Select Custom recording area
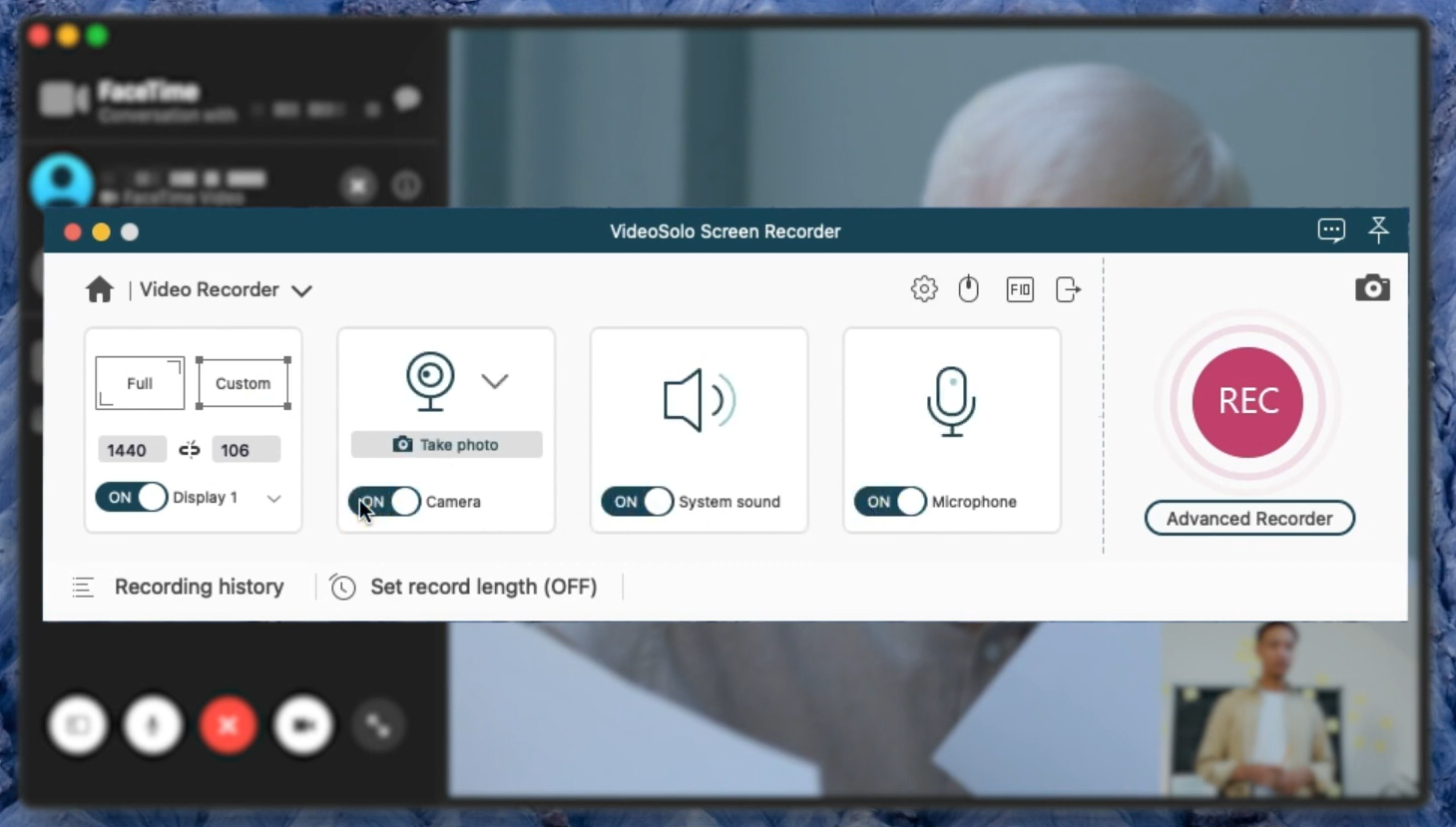This screenshot has width=1456, height=827. coord(243,383)
